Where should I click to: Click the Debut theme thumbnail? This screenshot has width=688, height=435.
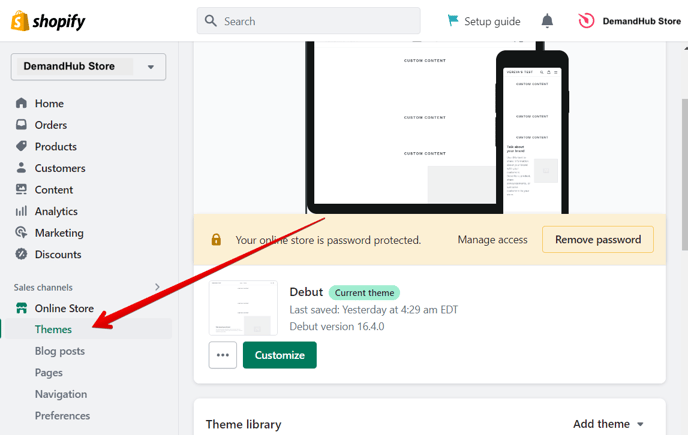pyautogui.click(x=243, y=308)
